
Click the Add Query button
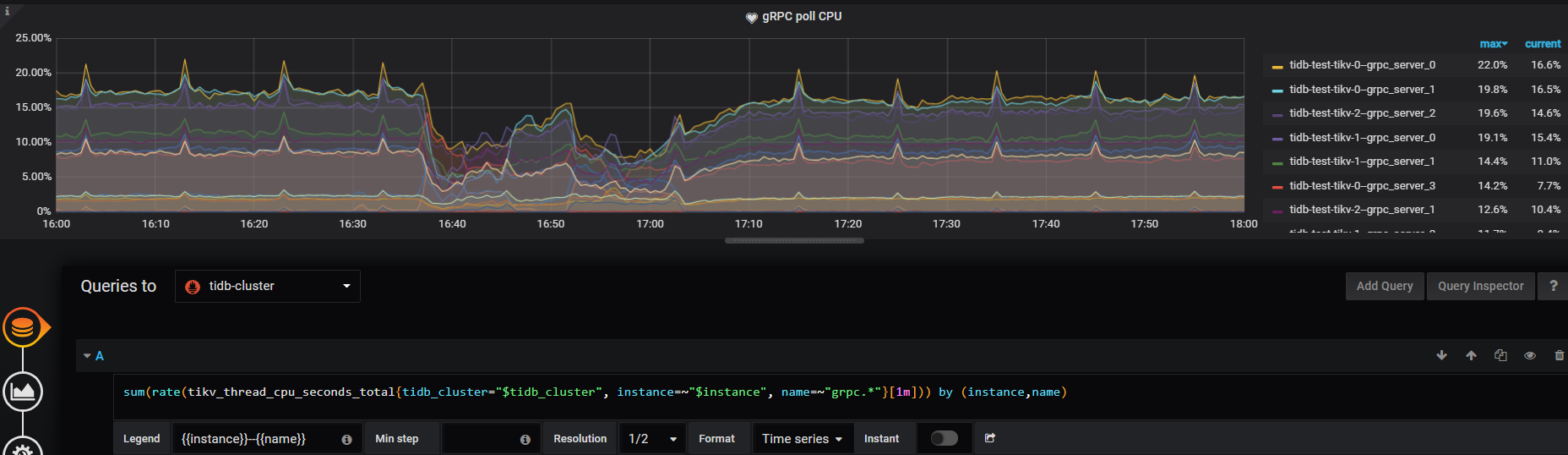click(x=1384, y=286)
